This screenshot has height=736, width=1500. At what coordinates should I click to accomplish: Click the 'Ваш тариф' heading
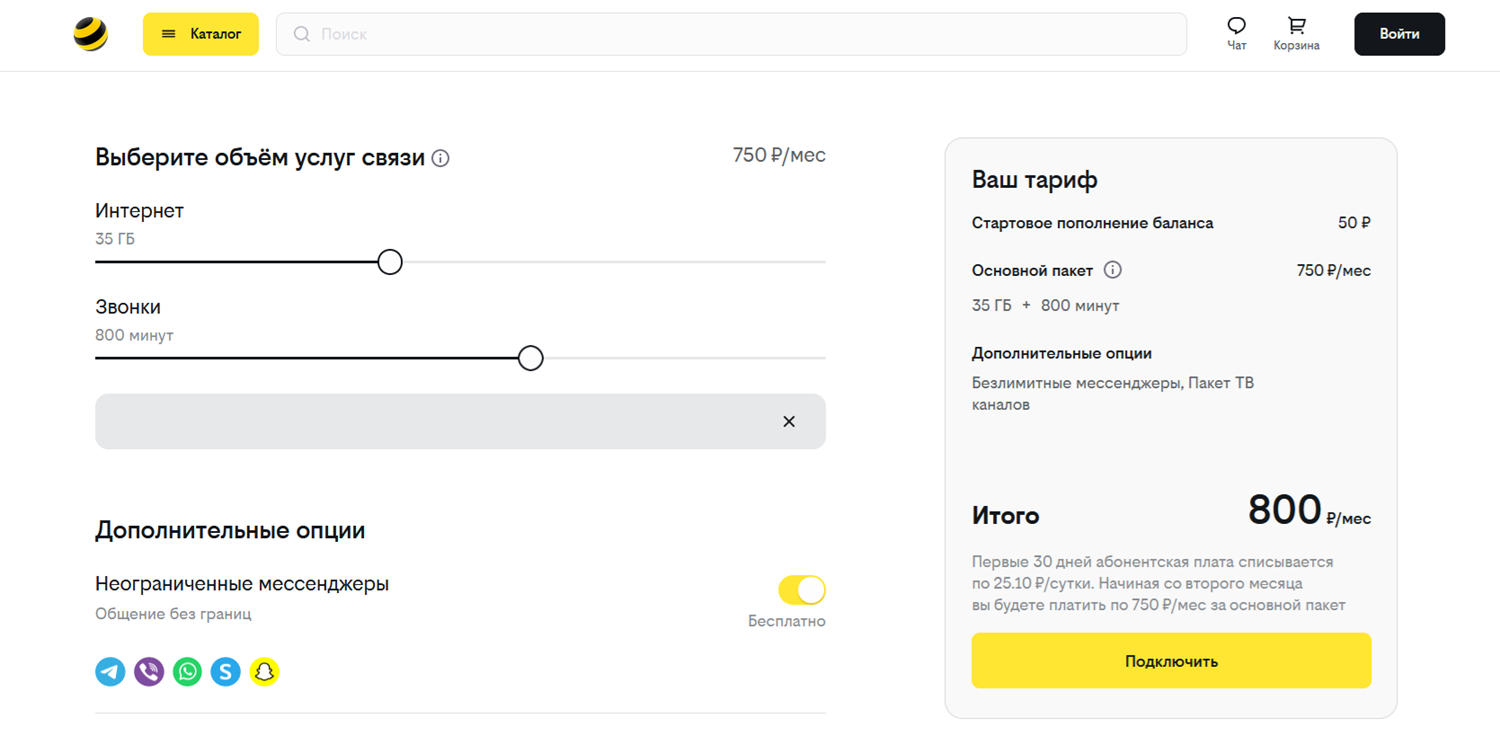coord(1035,180)
